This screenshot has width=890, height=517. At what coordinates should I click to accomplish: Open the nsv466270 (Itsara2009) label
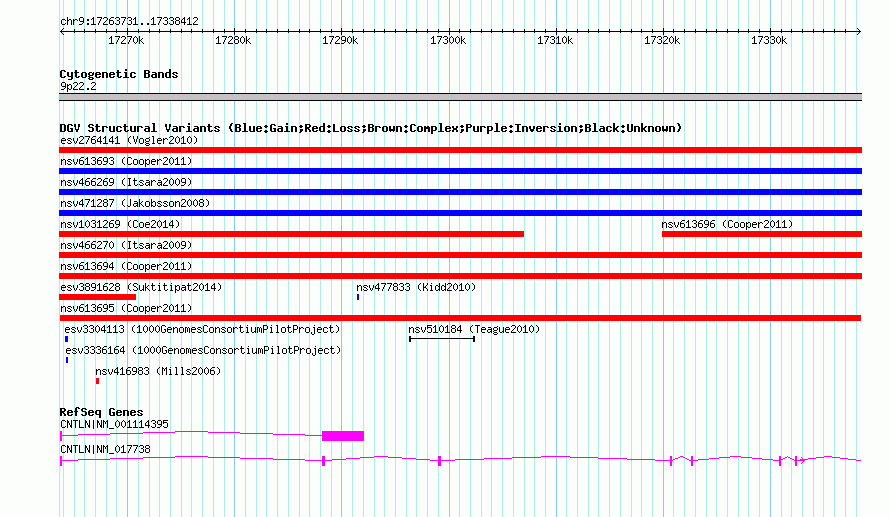point(126,245)
